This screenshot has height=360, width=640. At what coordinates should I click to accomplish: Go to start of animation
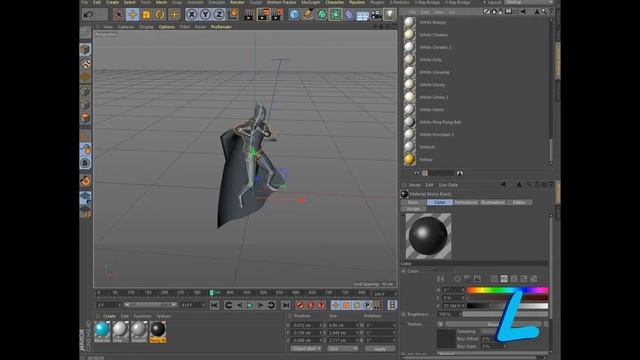(215, 305)
